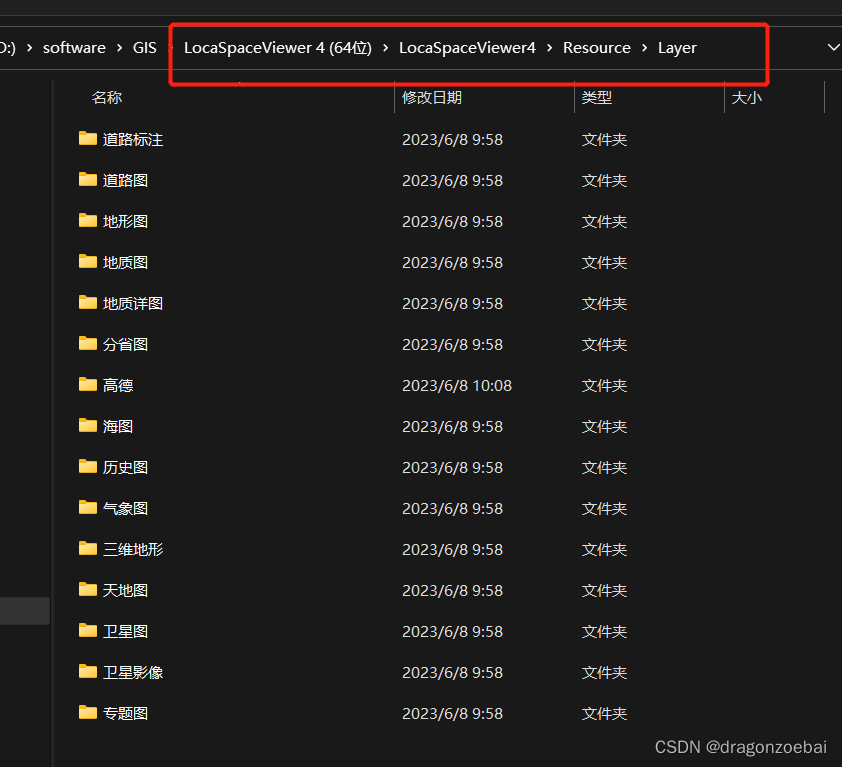The height and width of the screenshot is (767, 842).
Task: Click the 地质图 folder icon
Action: coord(88,262)
